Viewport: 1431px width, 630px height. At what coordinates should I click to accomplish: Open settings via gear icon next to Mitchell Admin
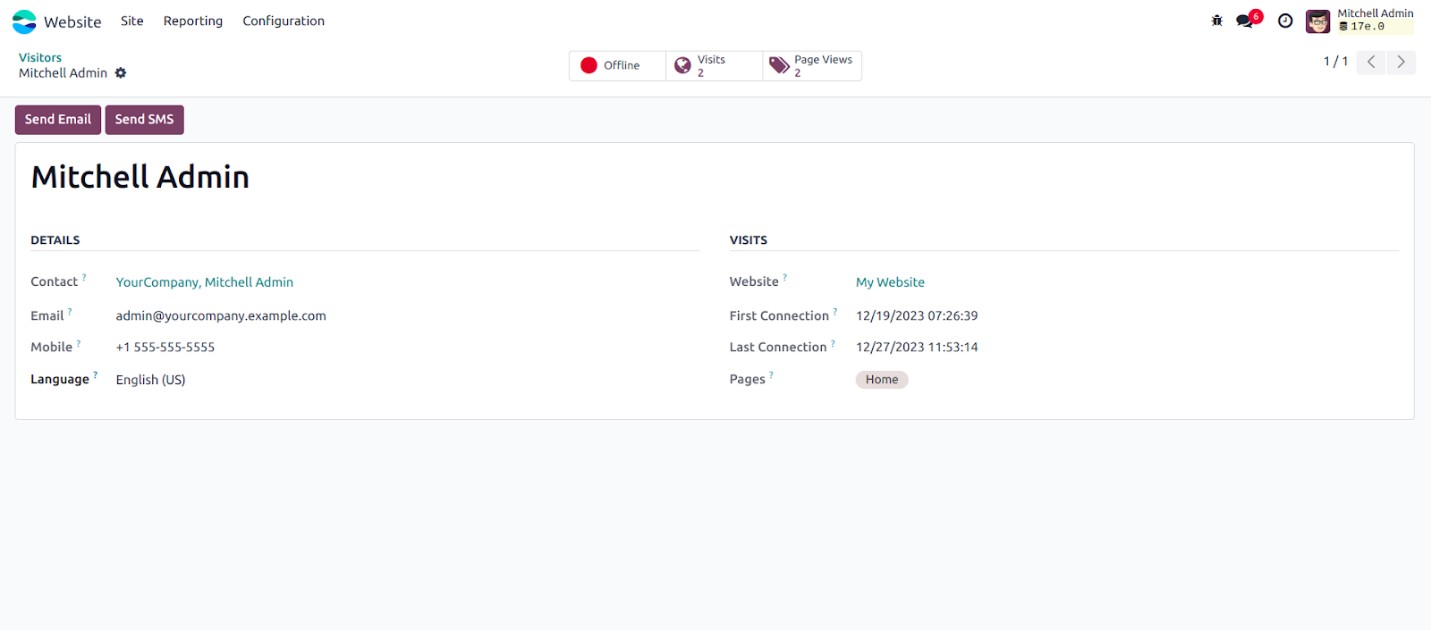(120, 73)
